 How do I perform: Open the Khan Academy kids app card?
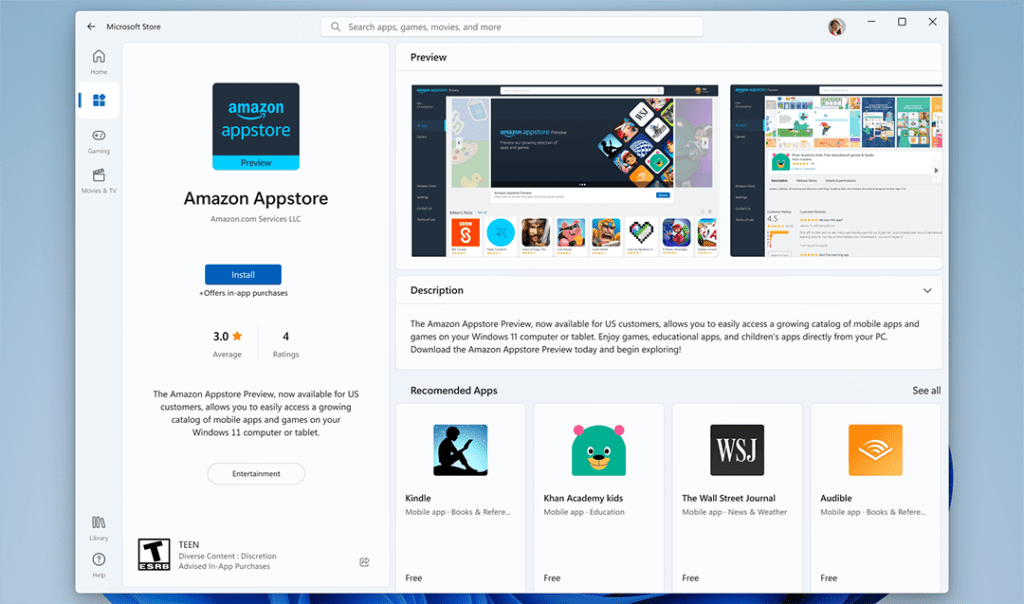click(x=598, y=495)
